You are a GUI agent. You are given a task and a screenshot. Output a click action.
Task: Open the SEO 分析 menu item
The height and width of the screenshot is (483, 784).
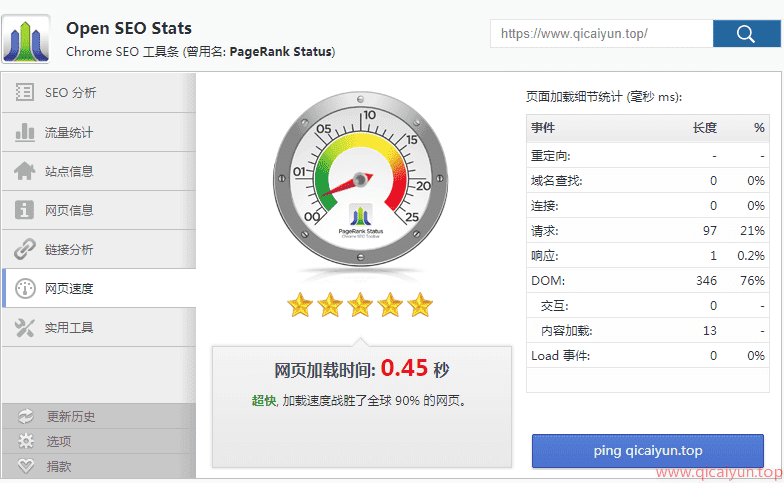(x=98, y=92)
